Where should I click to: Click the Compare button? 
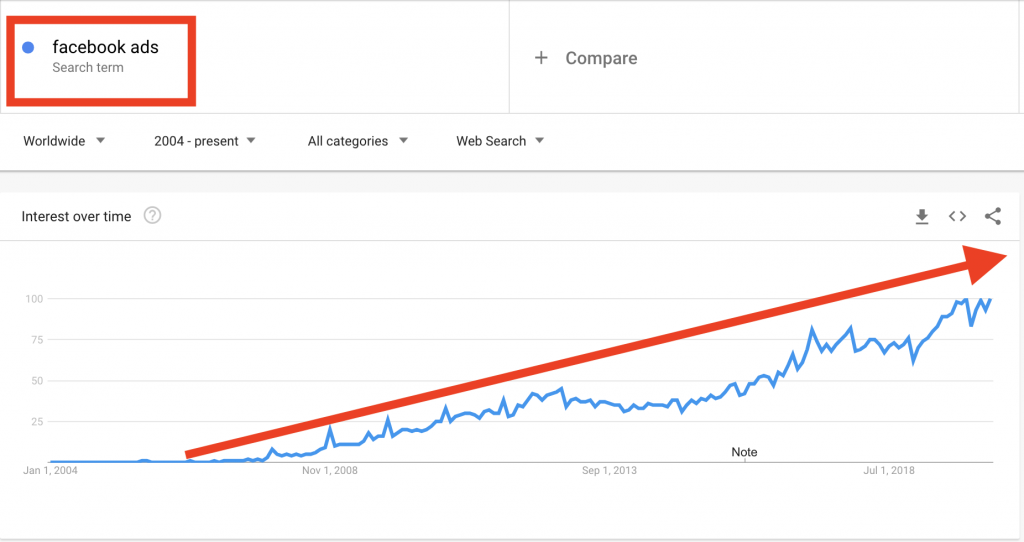601,58
